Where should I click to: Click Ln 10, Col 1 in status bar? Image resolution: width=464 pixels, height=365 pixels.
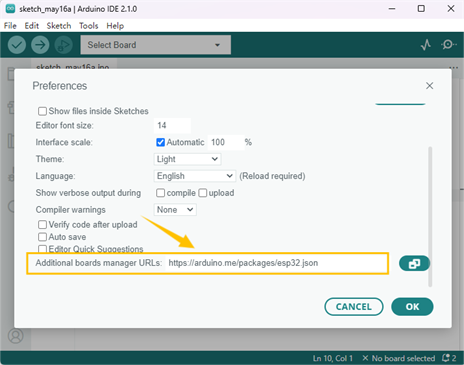tap(332, 358)
